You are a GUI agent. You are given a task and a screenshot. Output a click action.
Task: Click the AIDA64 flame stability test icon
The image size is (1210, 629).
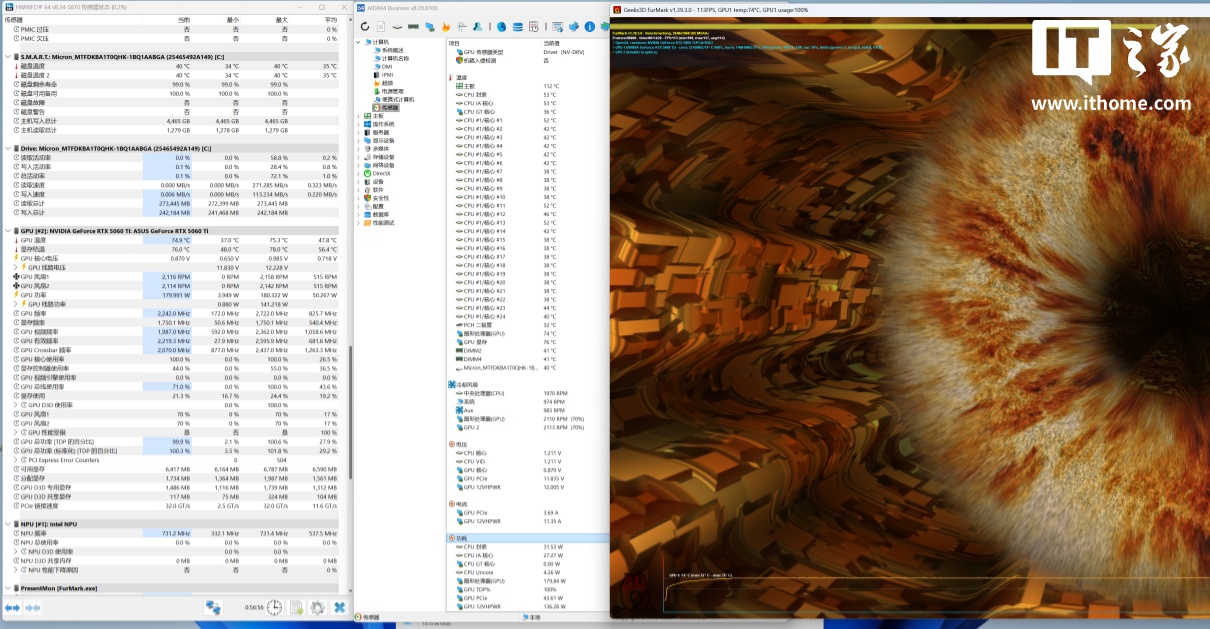tap(446, 26)
